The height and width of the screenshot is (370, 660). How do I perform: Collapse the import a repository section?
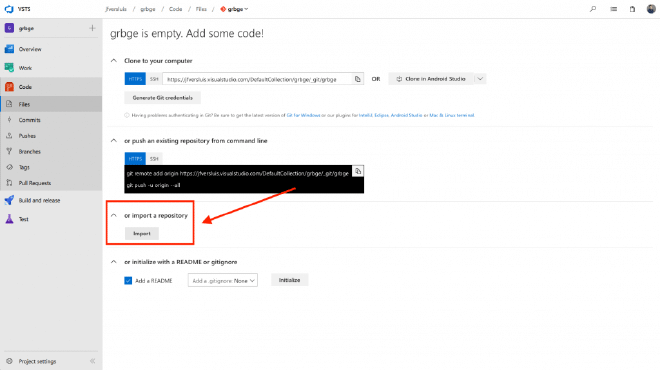pos(114,215)
